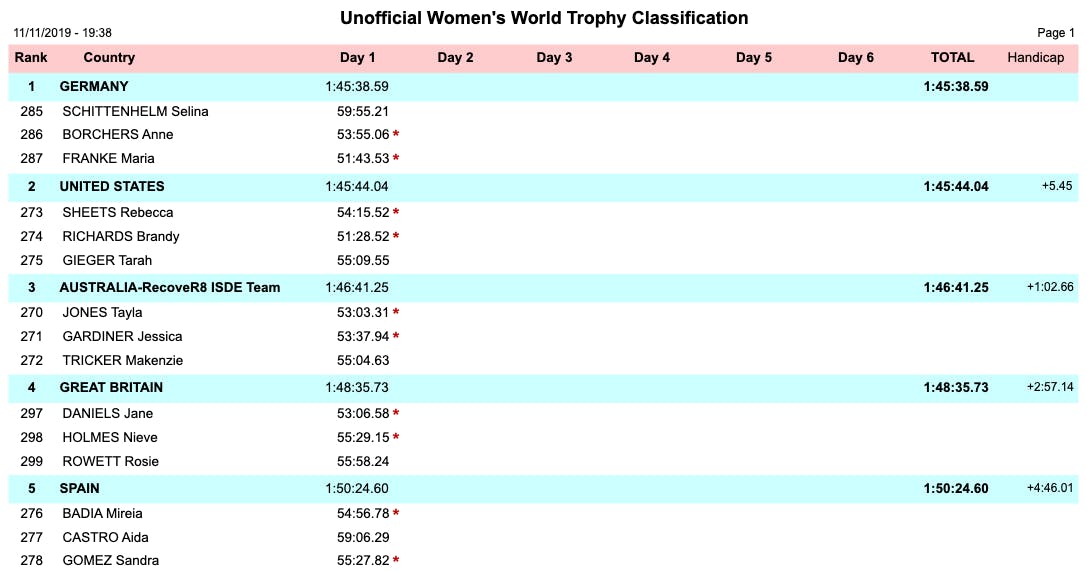Screen dimensions: 1087x571
Task: Select rider TRICKER Makenzie
Action: click(123, 361)
